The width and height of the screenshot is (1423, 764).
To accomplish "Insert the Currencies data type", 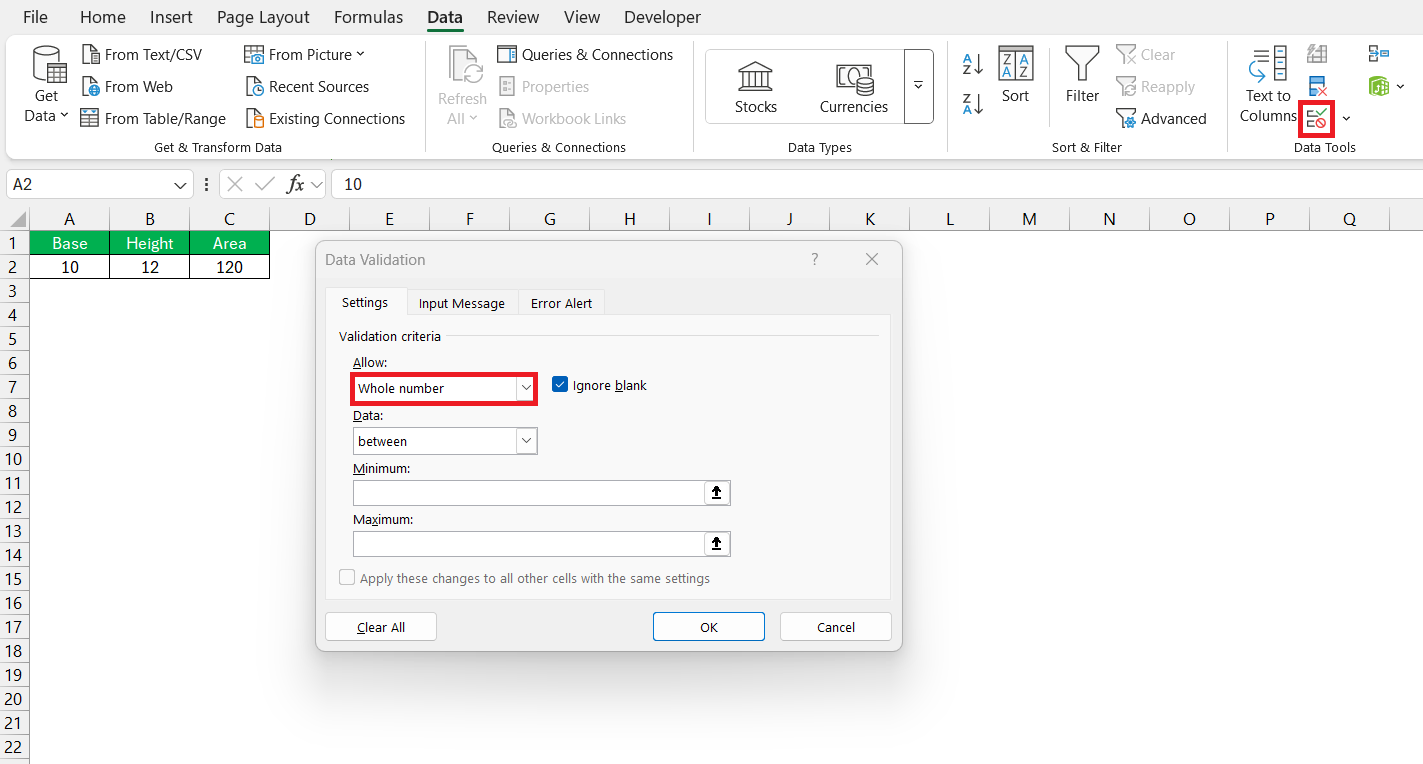I will click(854, 87).
